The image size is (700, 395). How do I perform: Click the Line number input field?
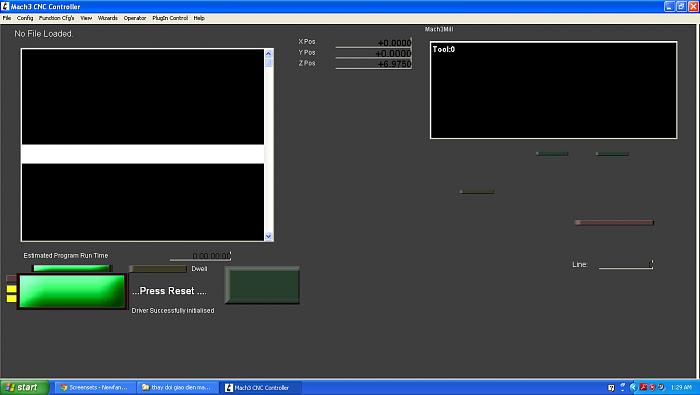[x=626, y=265]
